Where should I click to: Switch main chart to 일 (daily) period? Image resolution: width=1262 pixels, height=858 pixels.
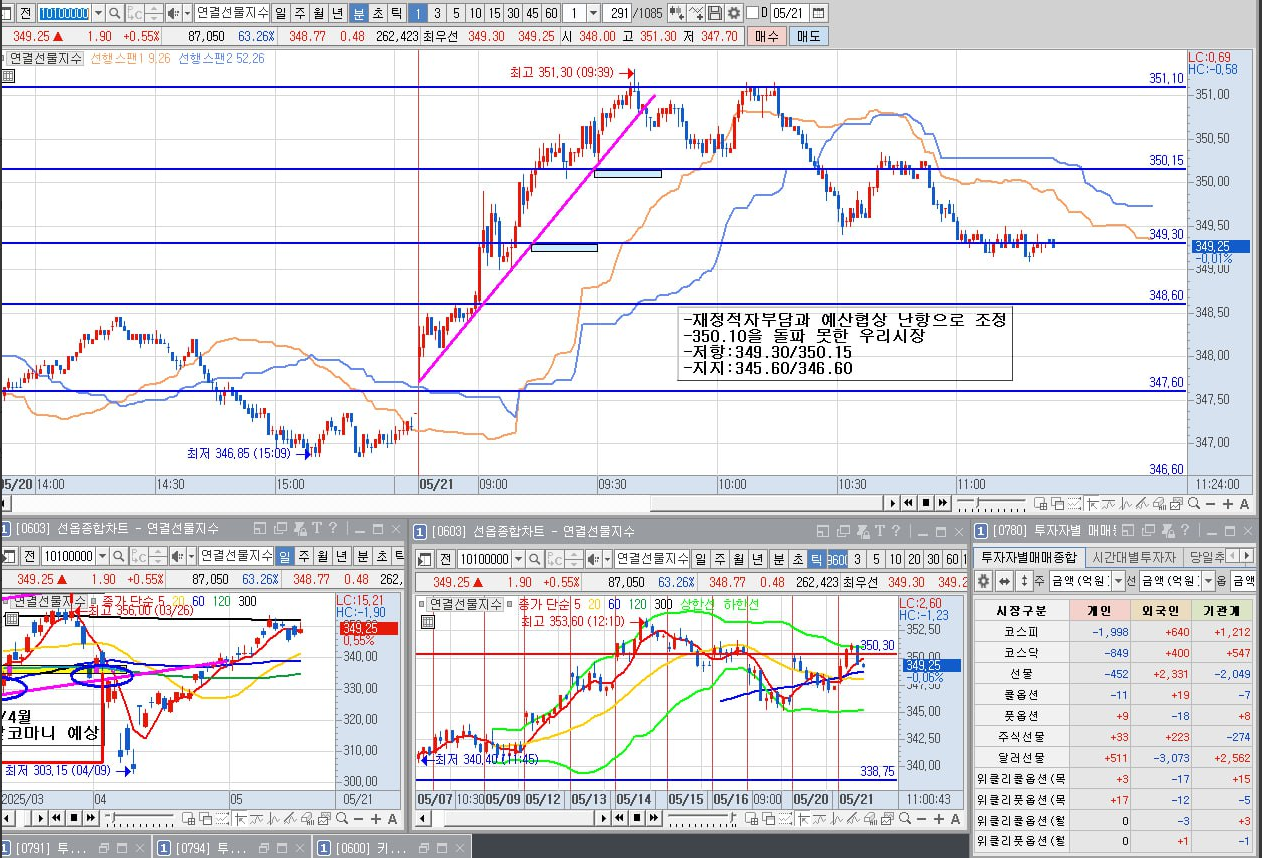pos(280,13)
